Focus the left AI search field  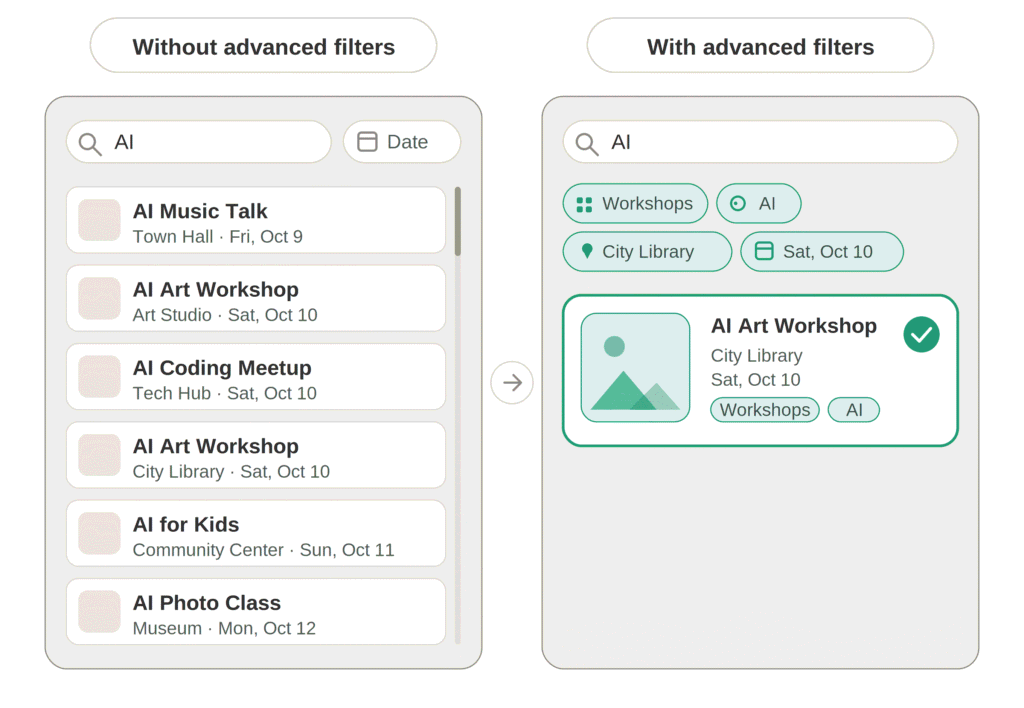(199, 142)
